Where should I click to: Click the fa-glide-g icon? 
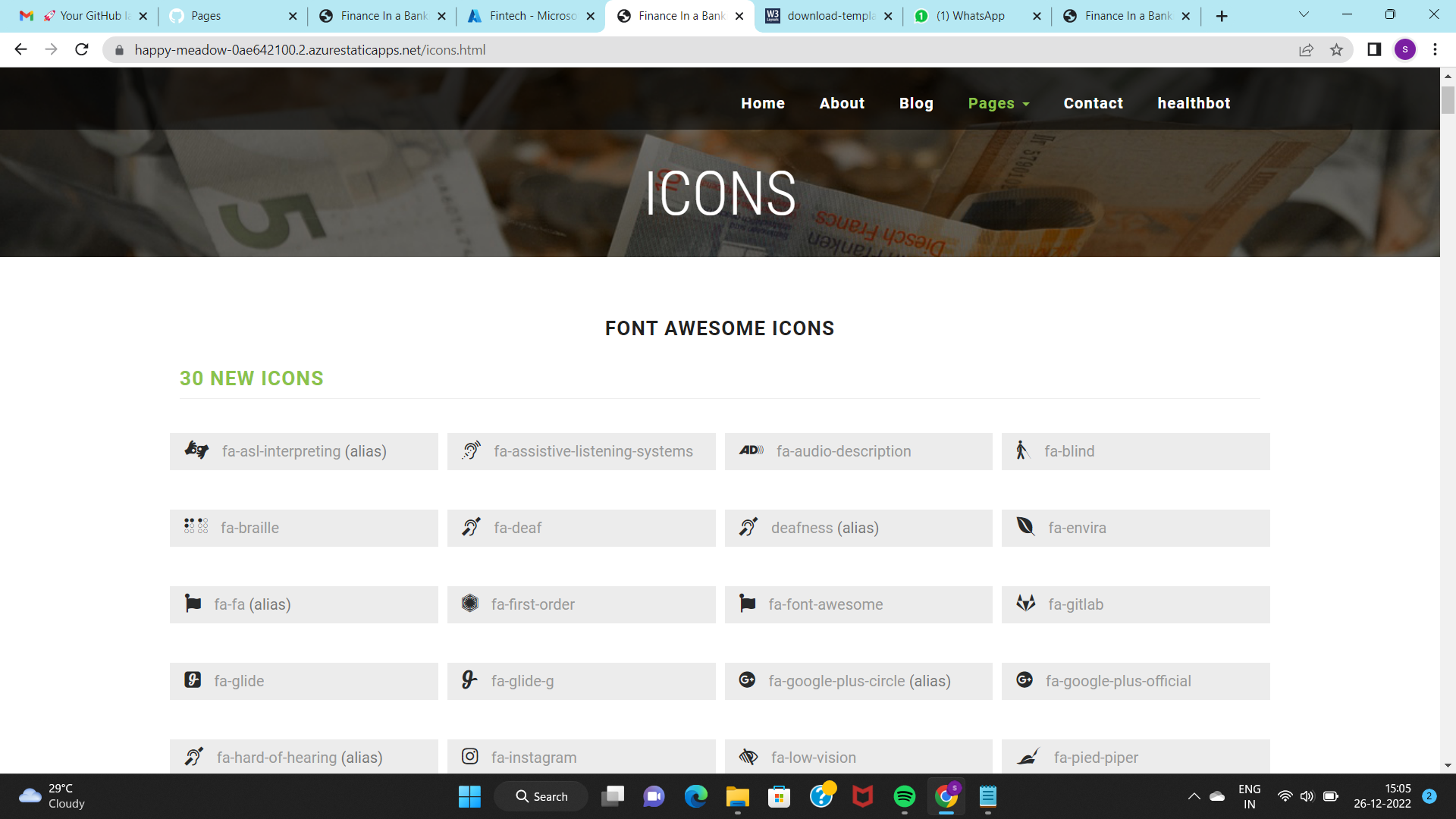469,680
